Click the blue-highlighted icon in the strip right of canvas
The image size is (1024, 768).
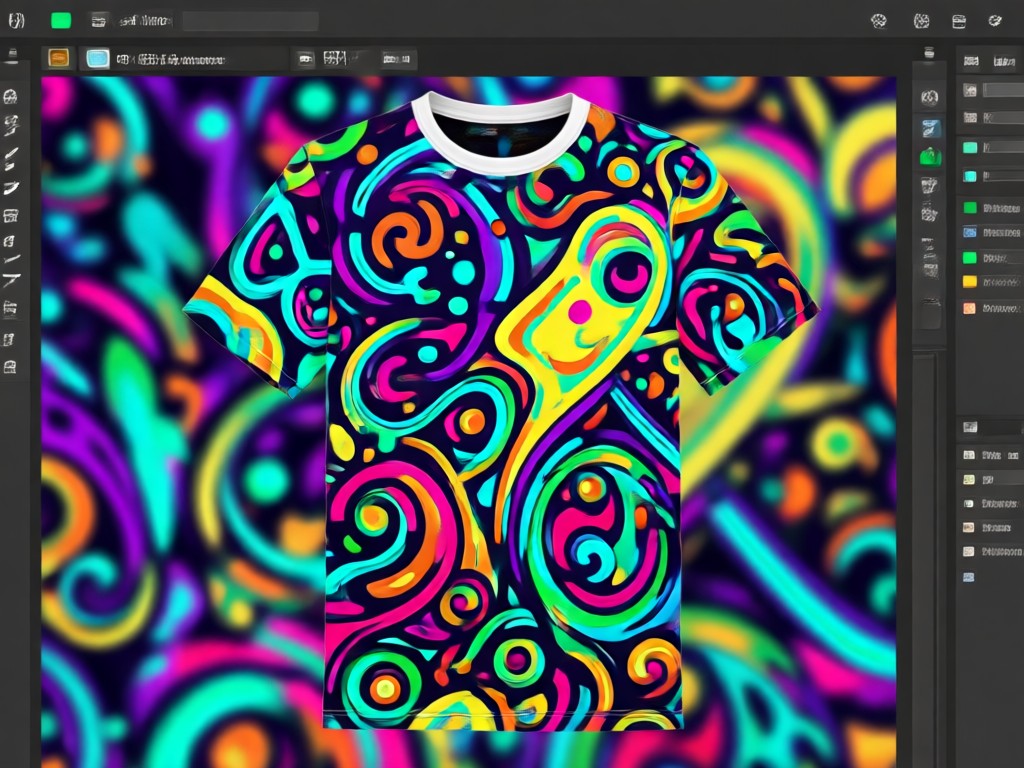[931, 128]
